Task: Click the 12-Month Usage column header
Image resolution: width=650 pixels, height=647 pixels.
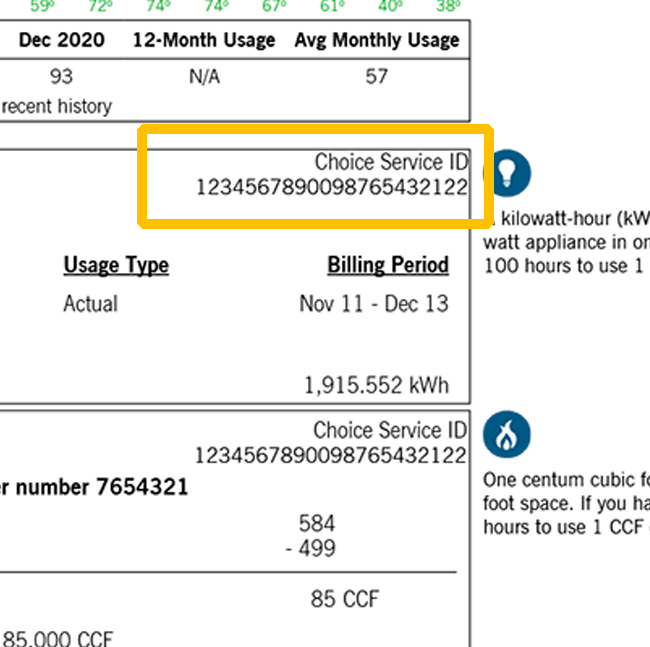Action: pos(204,41)
